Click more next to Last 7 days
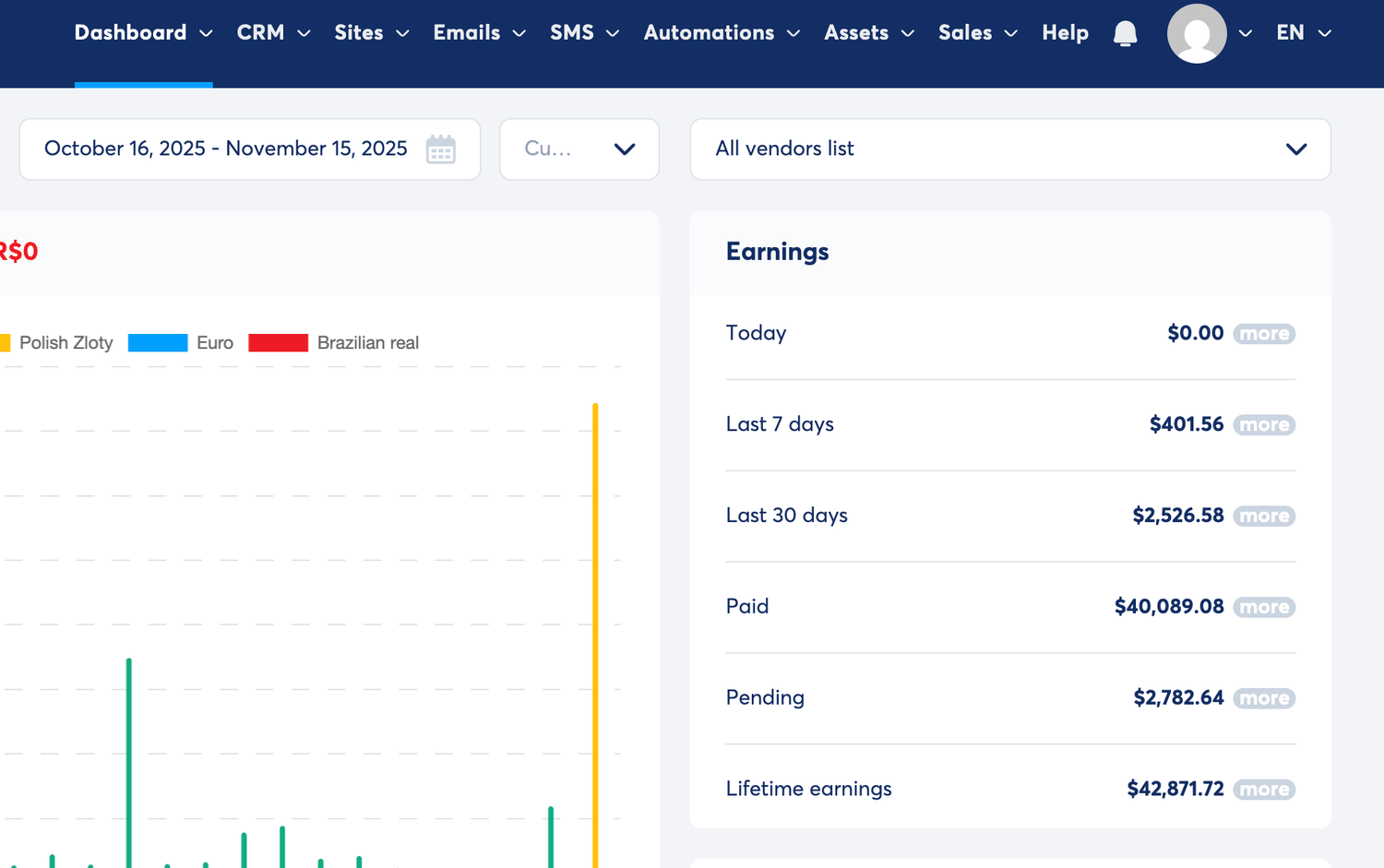 tap(1264, 425)
